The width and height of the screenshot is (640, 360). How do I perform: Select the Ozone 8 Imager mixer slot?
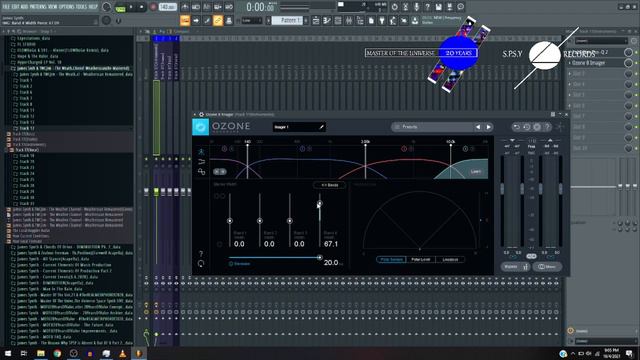597,63
